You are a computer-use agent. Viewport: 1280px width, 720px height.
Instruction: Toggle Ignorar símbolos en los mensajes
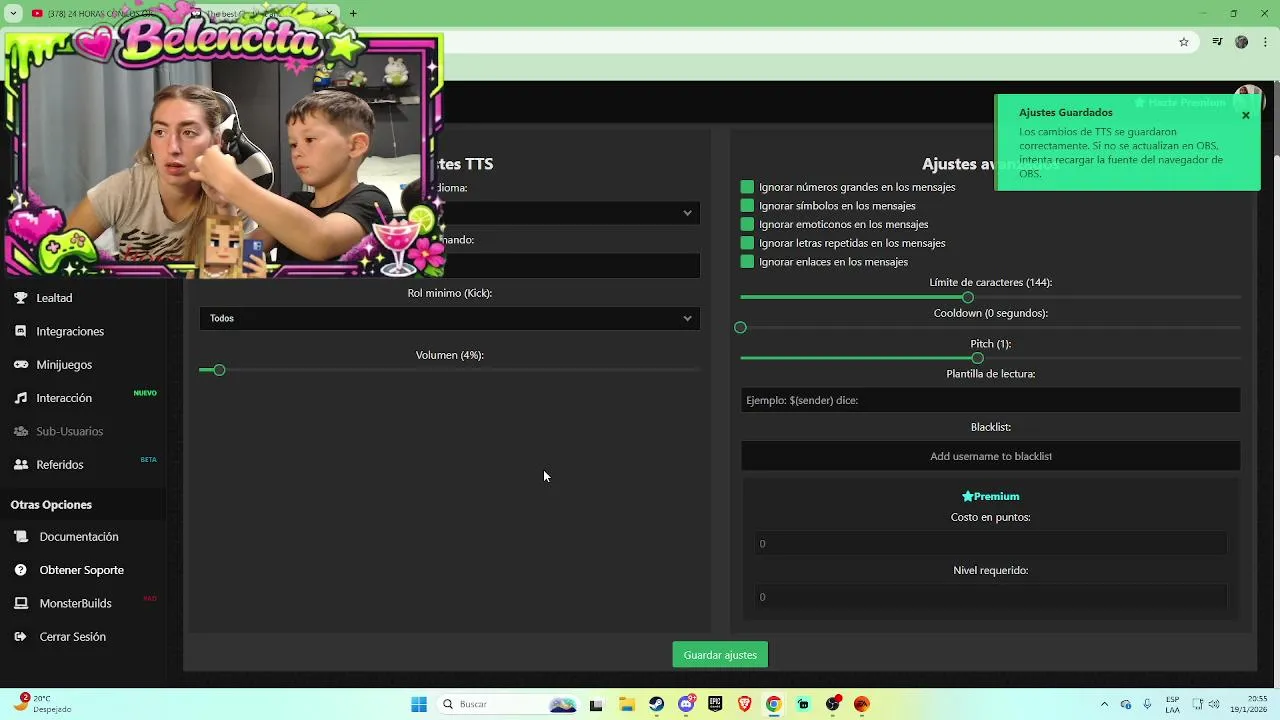click(747, 206)
